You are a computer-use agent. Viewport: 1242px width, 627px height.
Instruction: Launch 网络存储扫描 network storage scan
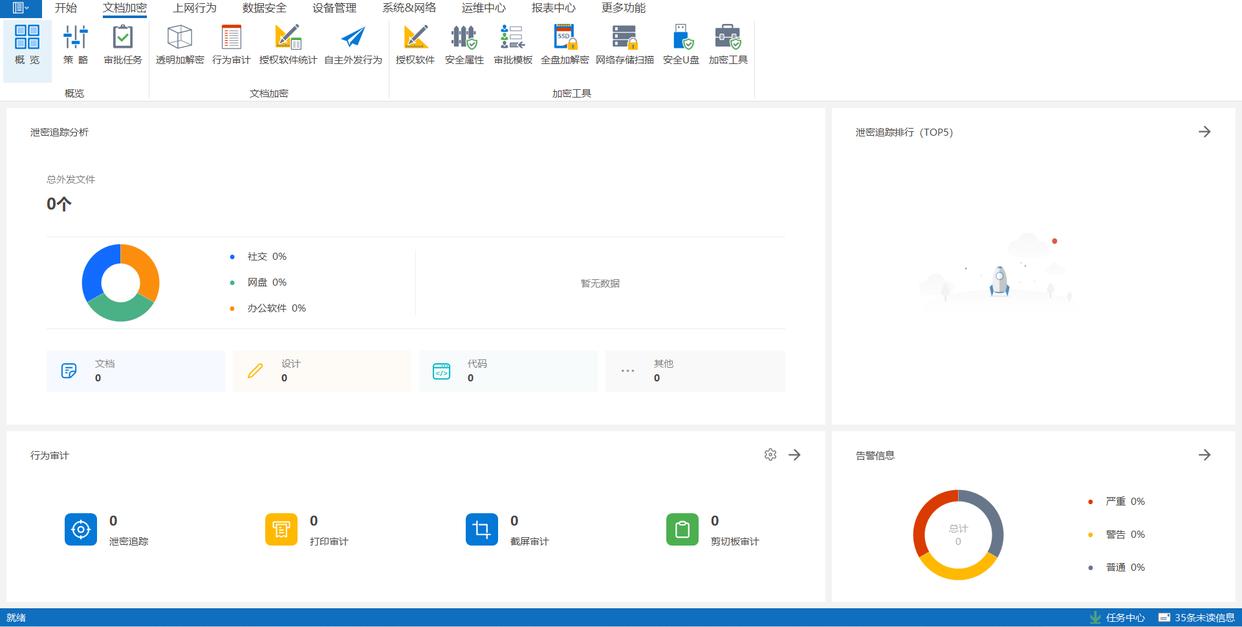coord(624,45)
